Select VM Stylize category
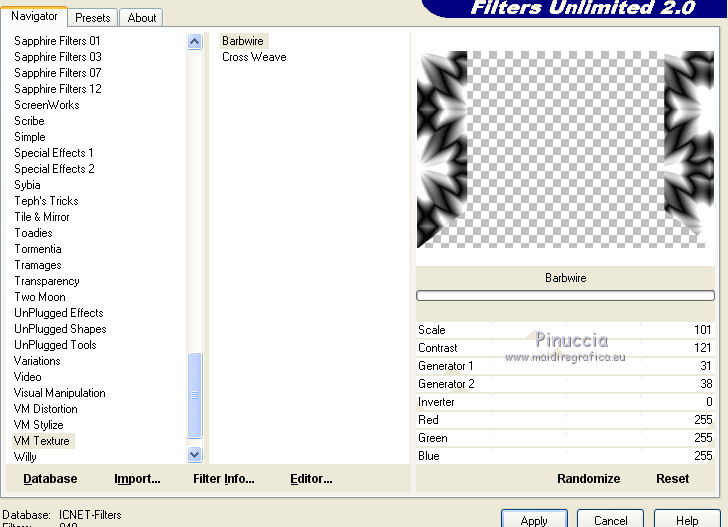Screen dimensions: 728x527 pyautogui.click(x=38, y=425)
